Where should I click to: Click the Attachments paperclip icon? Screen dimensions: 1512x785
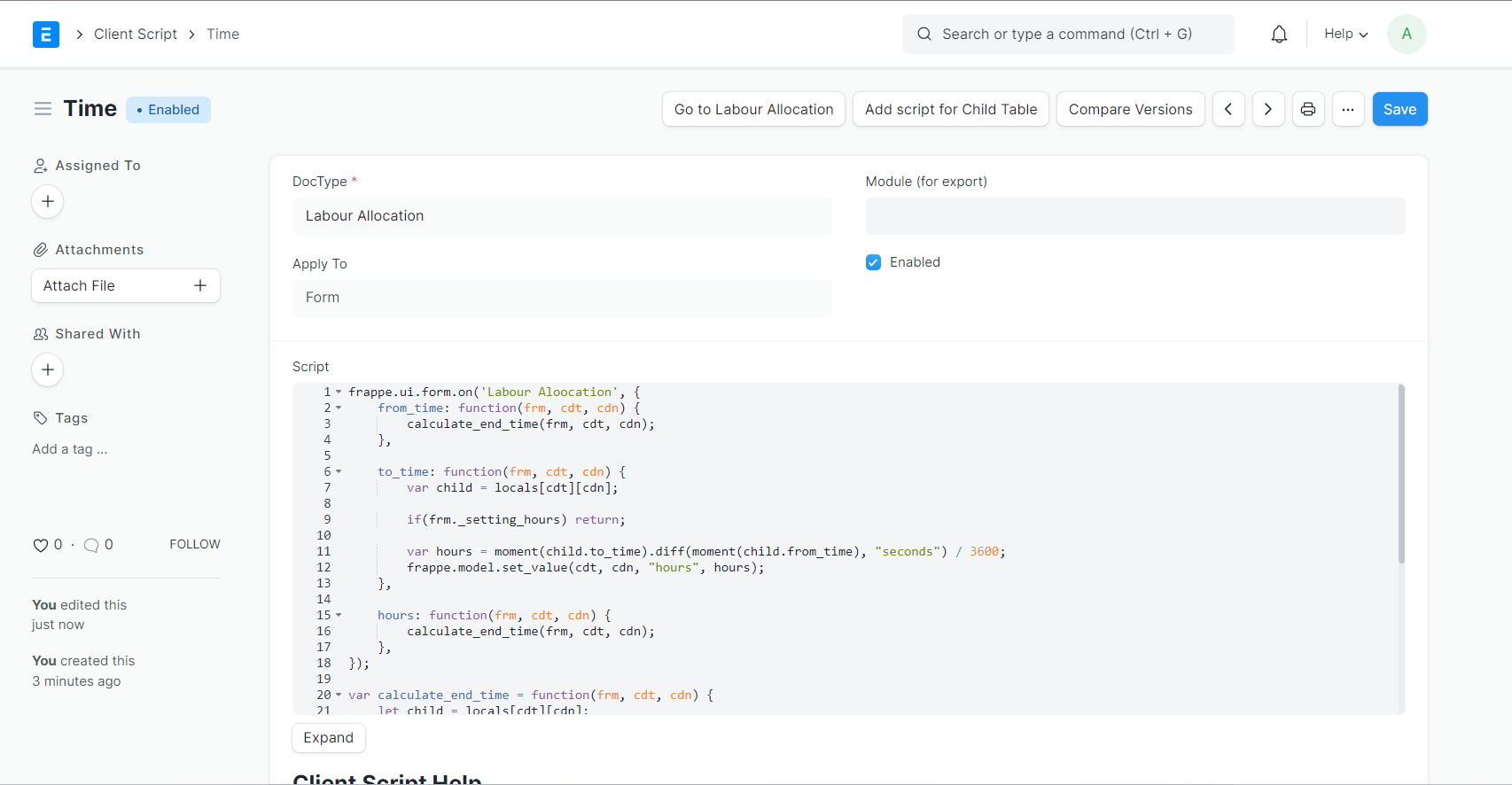coord(41,250)
